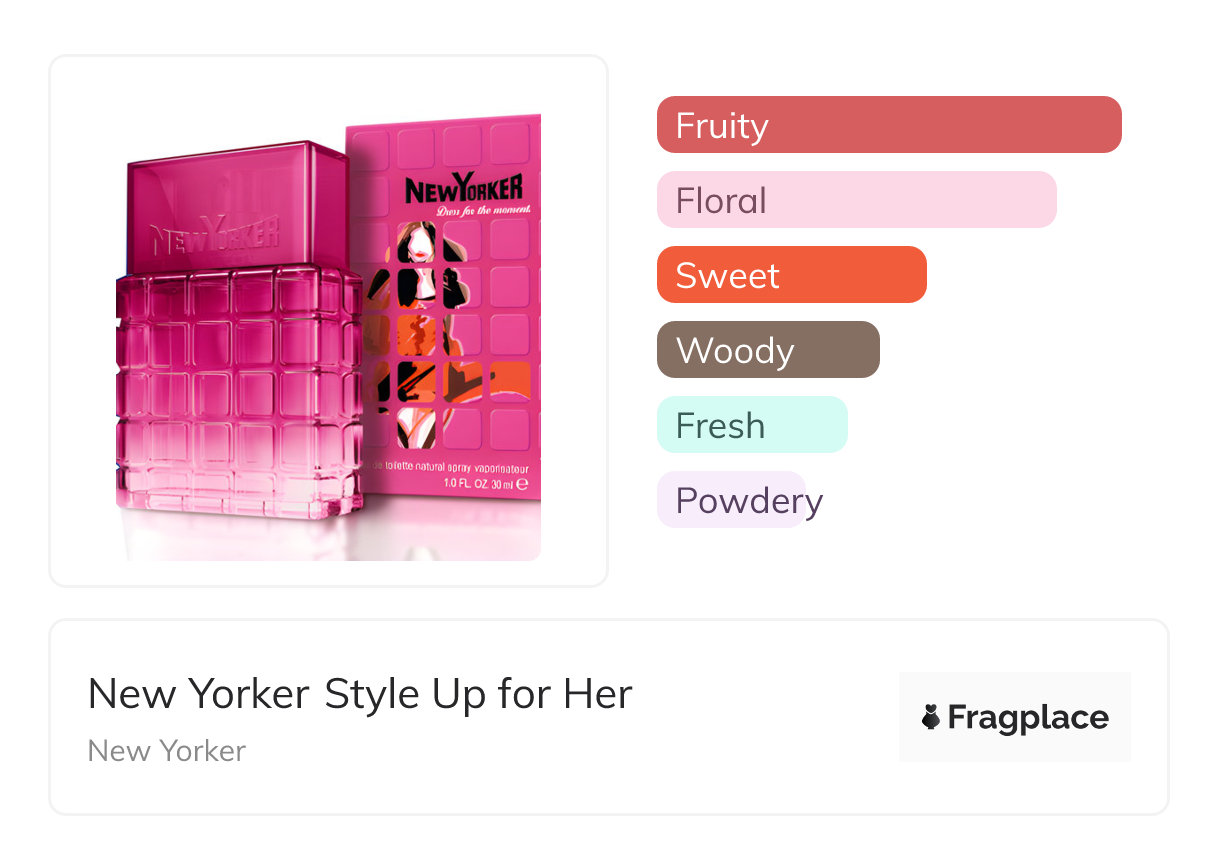1218x864 pixels.
Task: Select the Fresh accord bar
Action: coord(751,425)
